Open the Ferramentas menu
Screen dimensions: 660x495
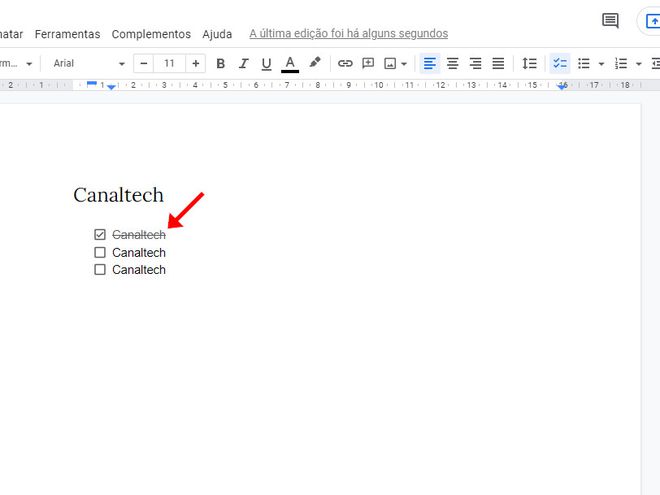coord(67,34)
